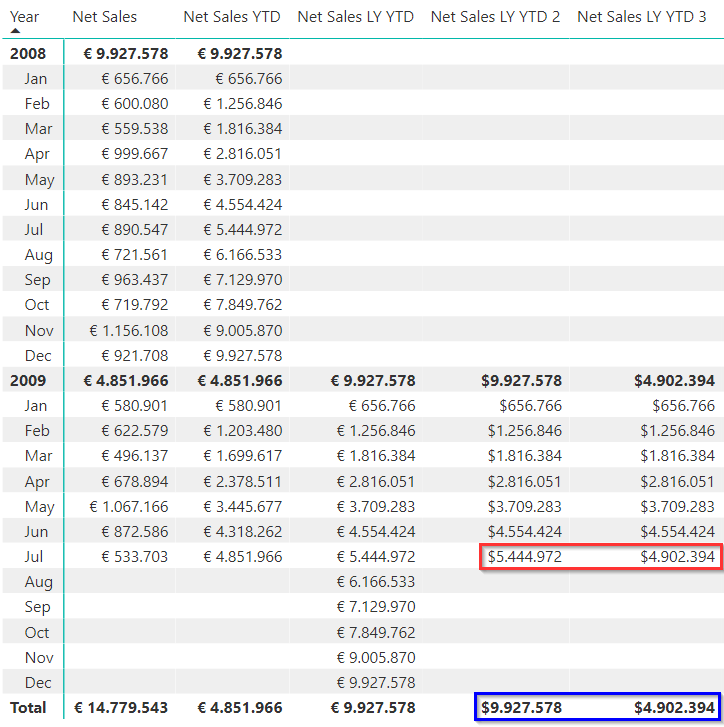
Task: Click the Net Sales LY YTD 2 header
Action: pos(495,16)
